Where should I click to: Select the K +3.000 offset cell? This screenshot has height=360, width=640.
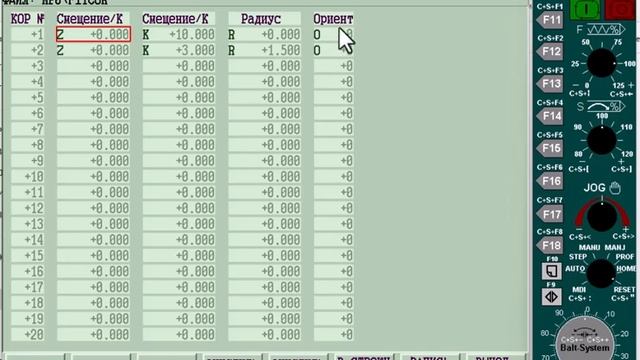tap(178, 50)
